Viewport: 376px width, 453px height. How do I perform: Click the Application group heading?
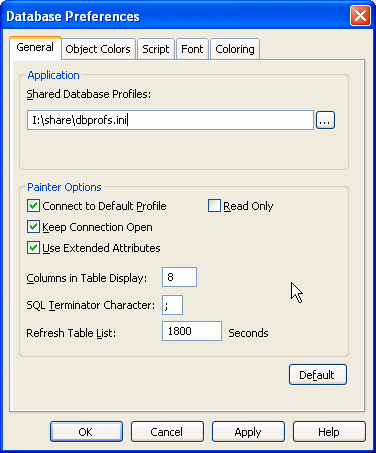54,75
